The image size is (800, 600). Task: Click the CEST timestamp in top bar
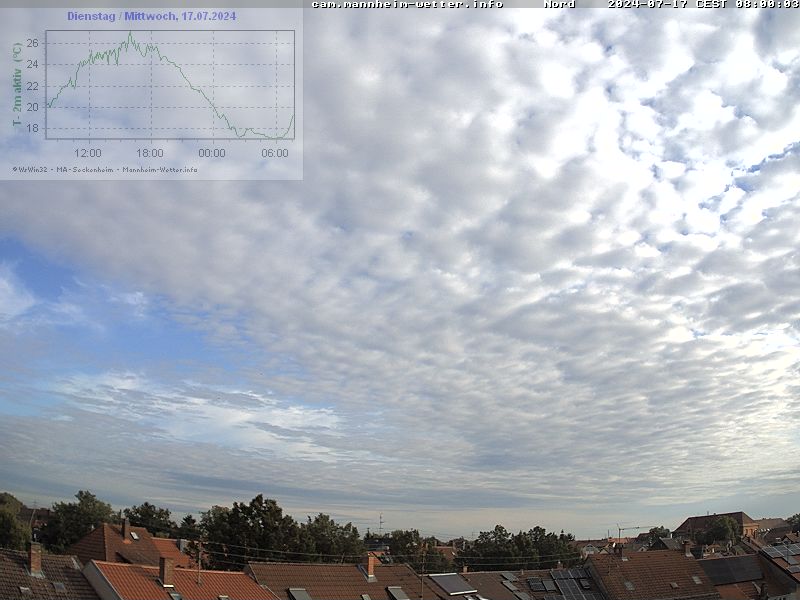pyautogui.click(x=703, y=4)
